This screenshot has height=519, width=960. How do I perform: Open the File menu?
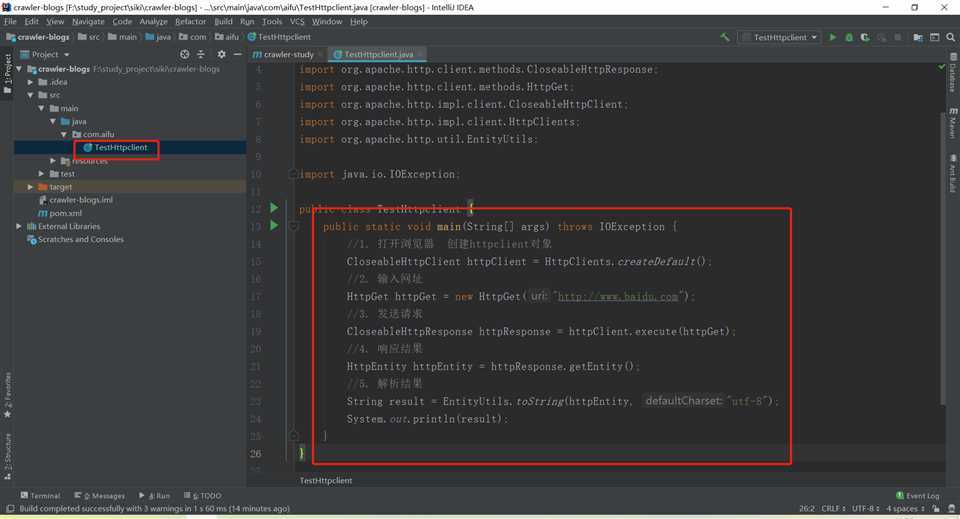10,21
